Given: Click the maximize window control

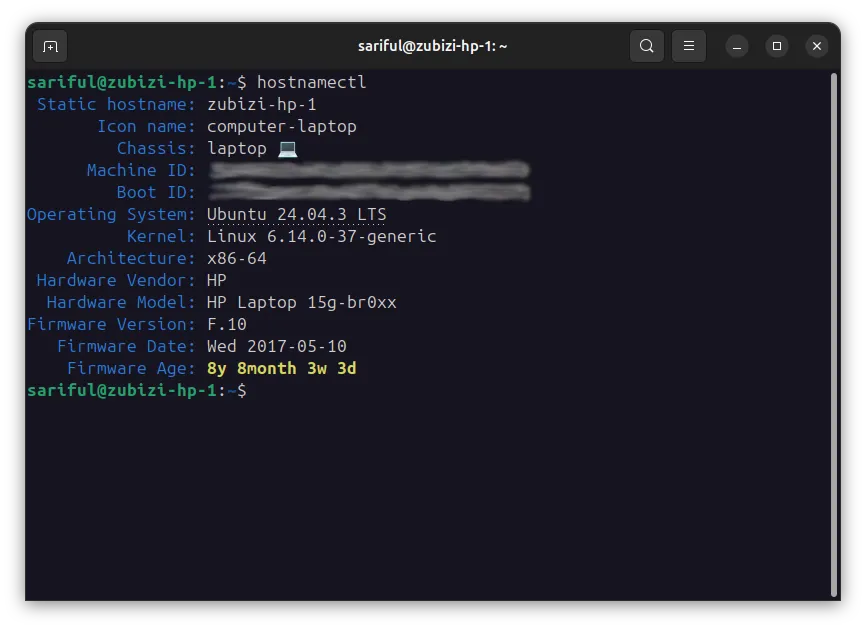Looking at the screenshot, I should point(777,46).
